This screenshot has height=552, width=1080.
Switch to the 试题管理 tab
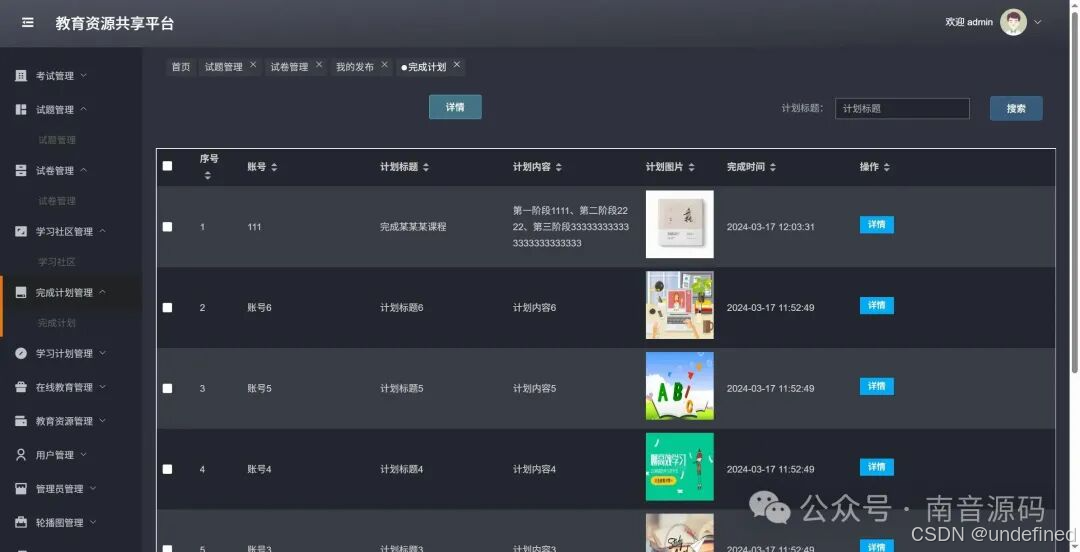pos(224,67)
